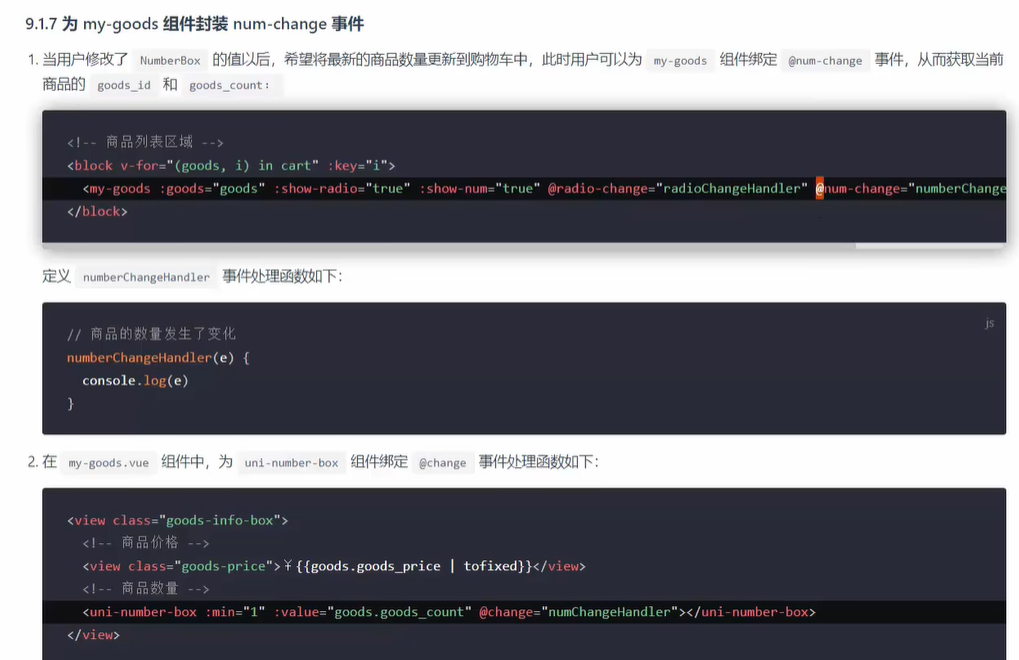Click the inline code 'goods_id'

tap(123, 85)
